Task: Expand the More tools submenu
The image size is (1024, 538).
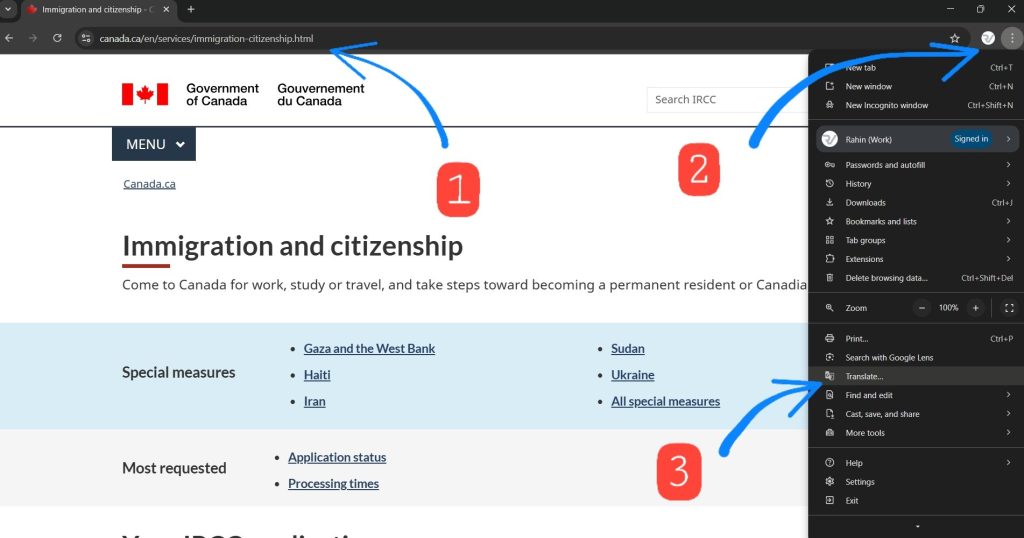Action: (x=917, y=433)
